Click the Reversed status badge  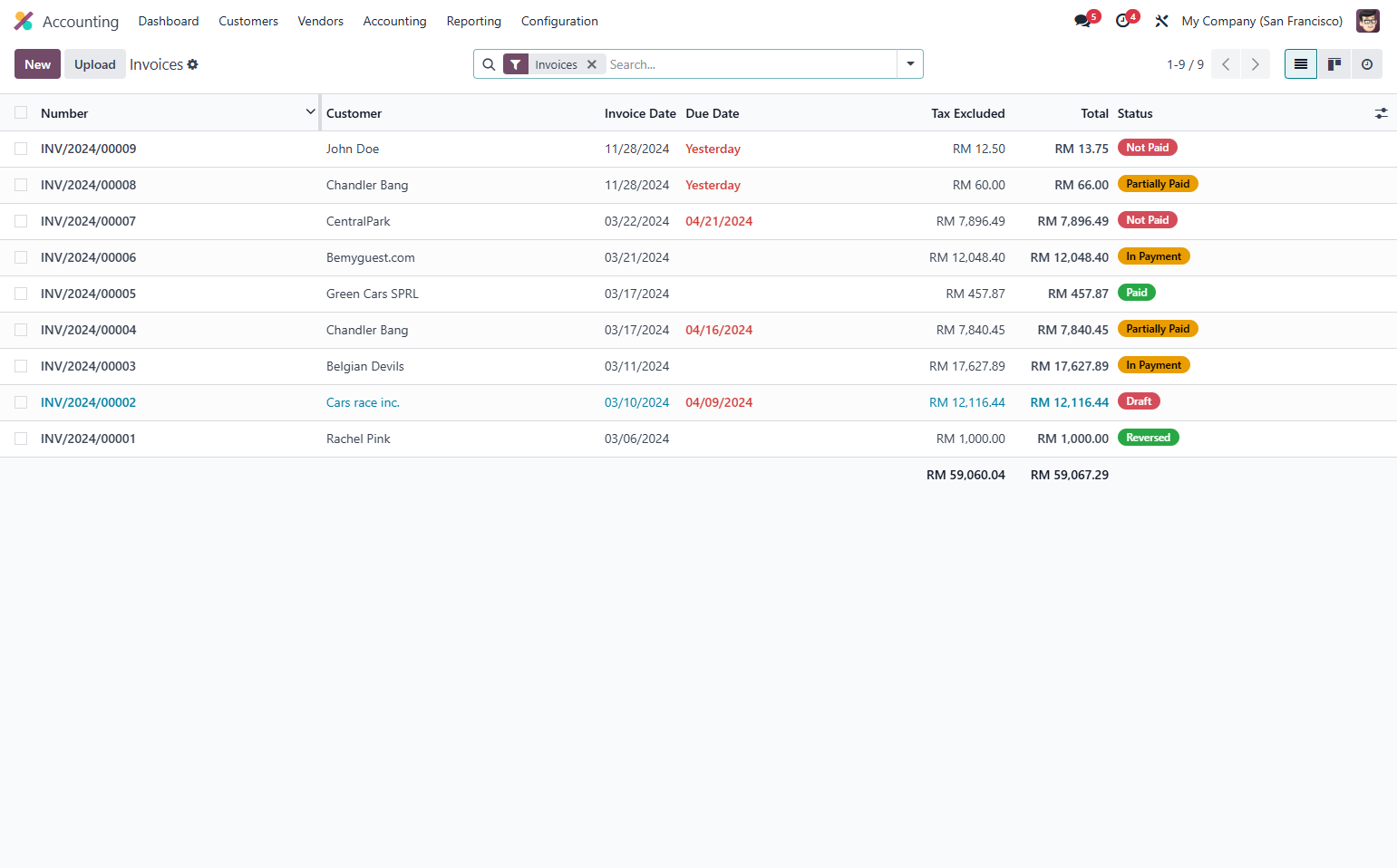1148,438
